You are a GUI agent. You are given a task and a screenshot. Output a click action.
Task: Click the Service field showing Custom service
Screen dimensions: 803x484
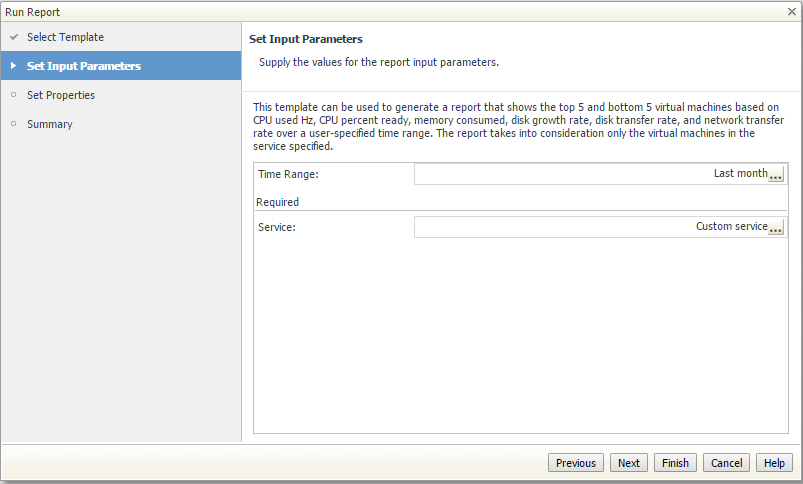[599, 227]
